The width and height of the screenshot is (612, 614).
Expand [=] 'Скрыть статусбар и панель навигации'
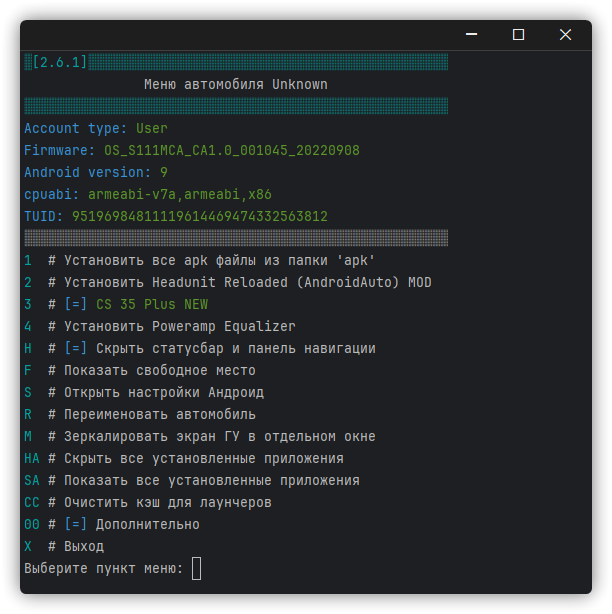click(236, 349)
